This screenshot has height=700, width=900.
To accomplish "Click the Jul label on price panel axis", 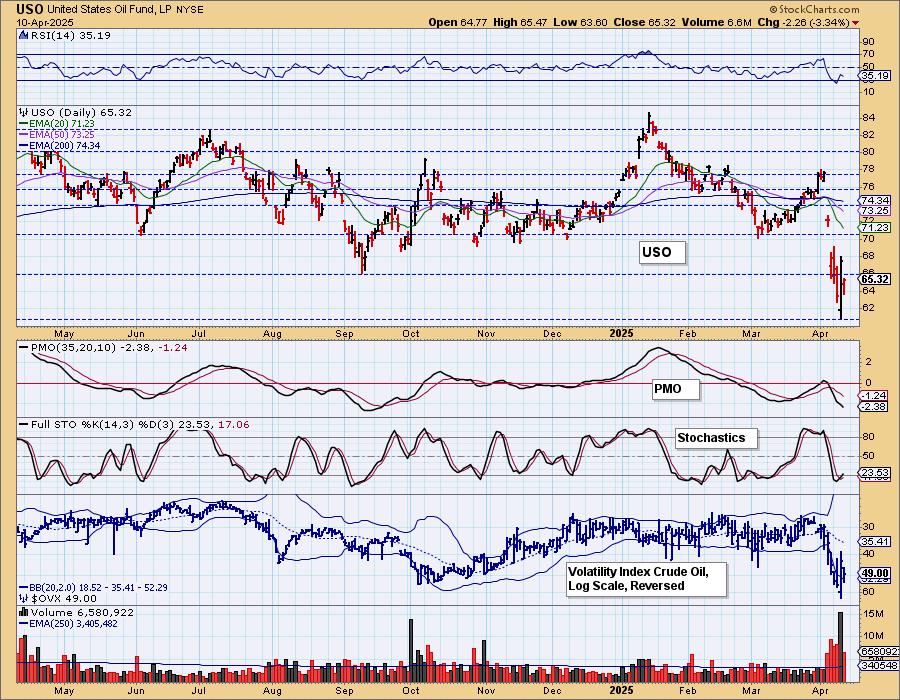I will click(x=199, y=333).
